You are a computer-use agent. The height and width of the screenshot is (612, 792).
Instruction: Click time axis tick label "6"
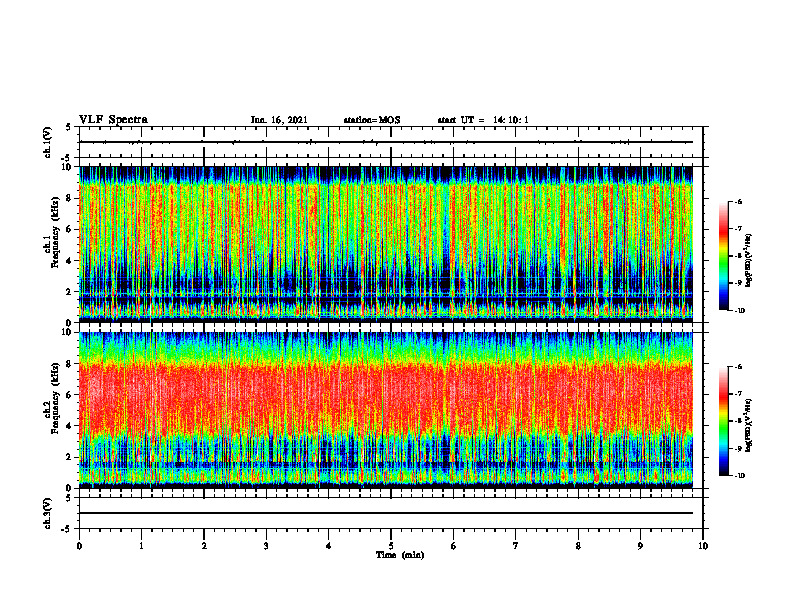tap(454, 546)
